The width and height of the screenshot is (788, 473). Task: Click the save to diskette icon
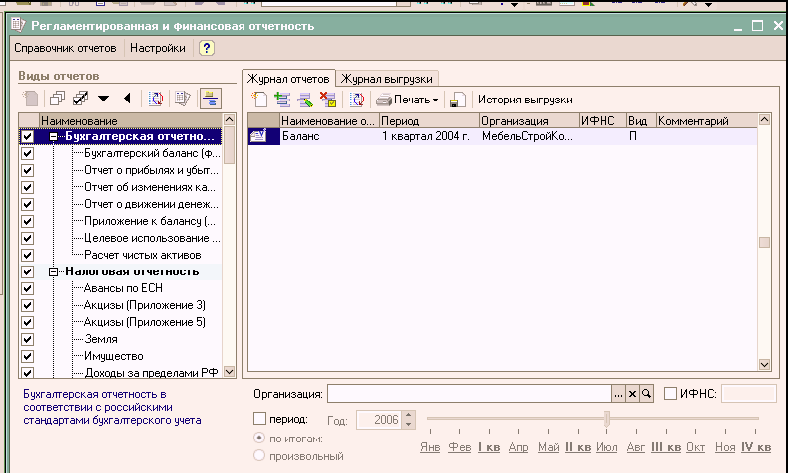(456, 99)
